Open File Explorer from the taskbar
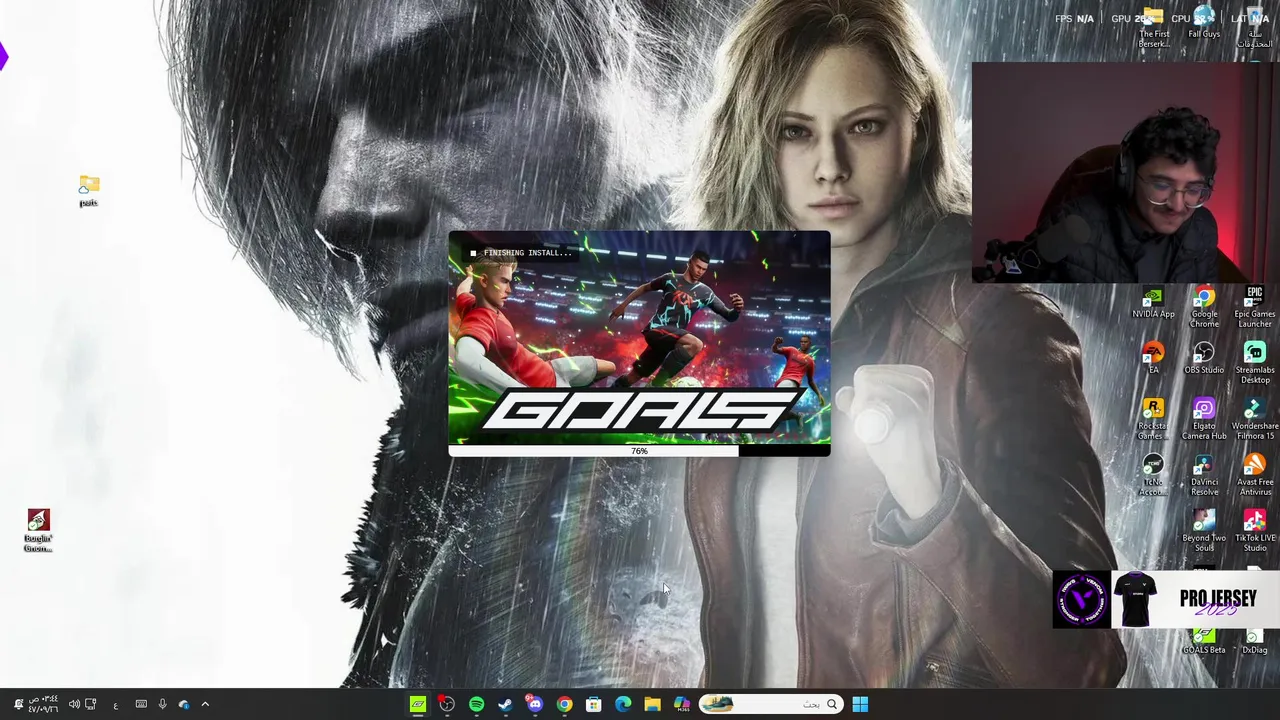 [652, 704]
